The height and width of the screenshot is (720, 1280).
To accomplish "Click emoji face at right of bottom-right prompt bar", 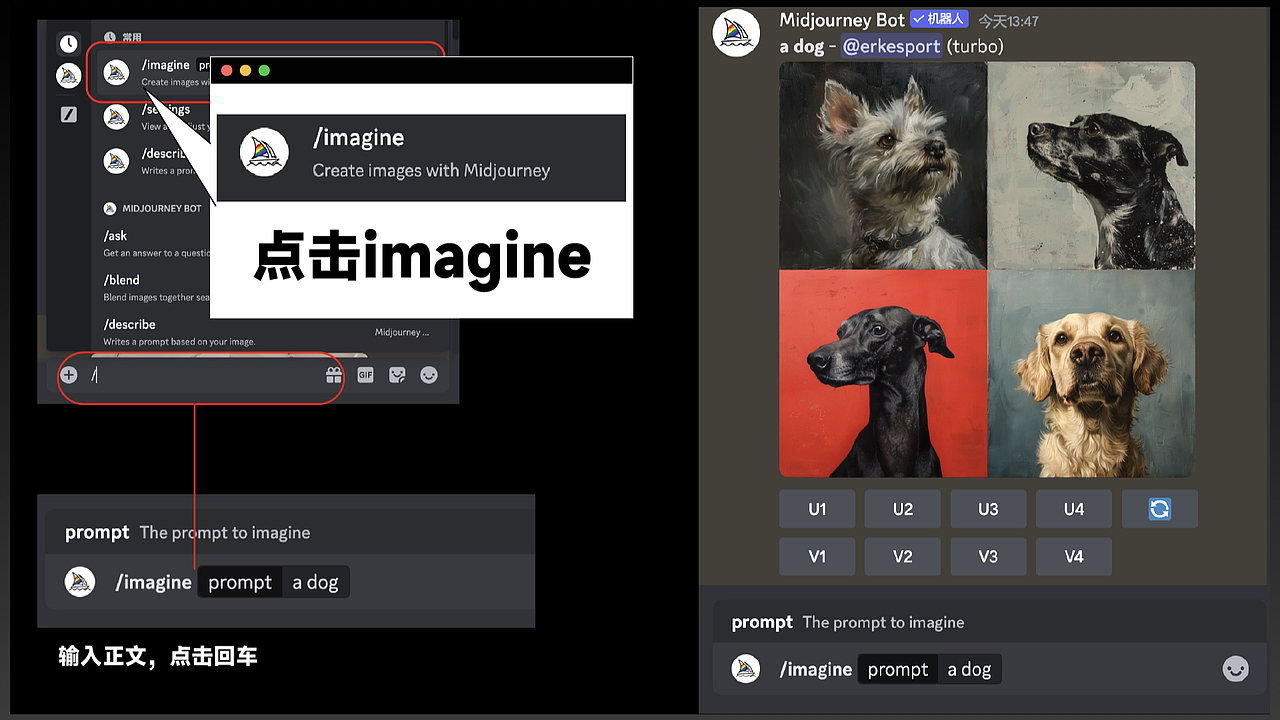I will point(1236,669).
